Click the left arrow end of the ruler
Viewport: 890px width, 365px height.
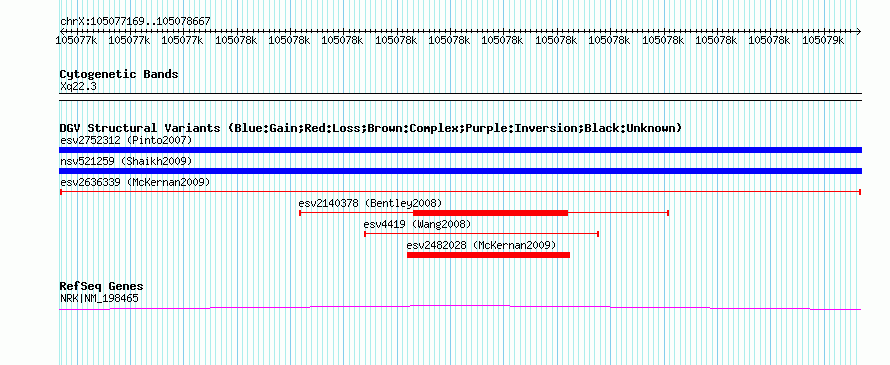coord(62,31)
